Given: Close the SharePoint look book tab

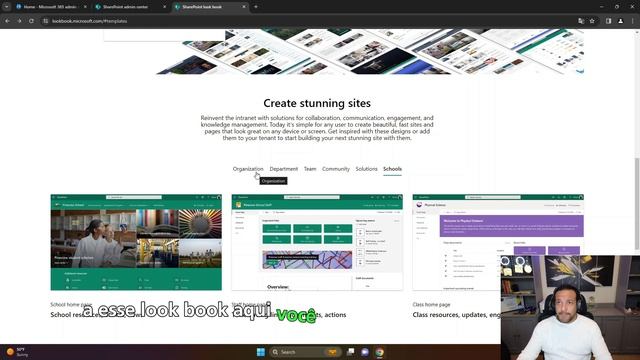Looking at the screenshot, I should pyautogui.click(x=244, y=7).
